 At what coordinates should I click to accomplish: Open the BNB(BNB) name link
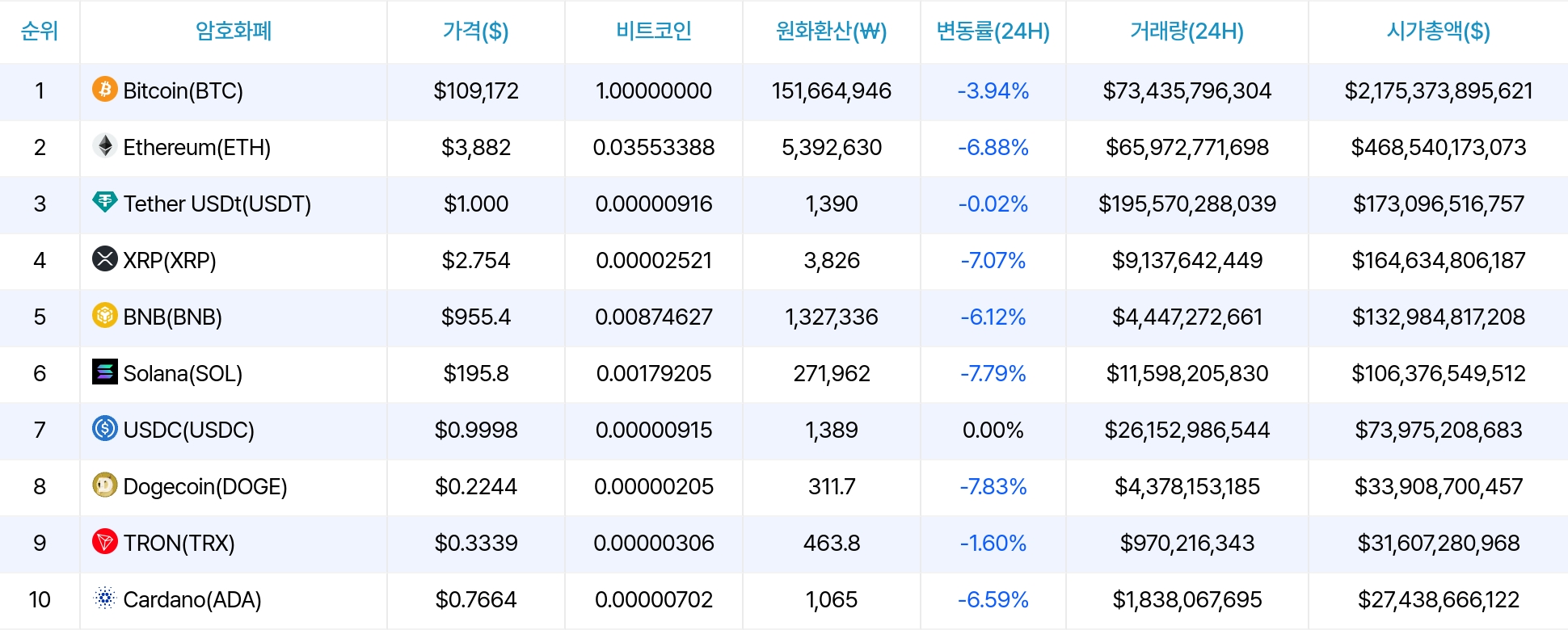tap(173, 317)
